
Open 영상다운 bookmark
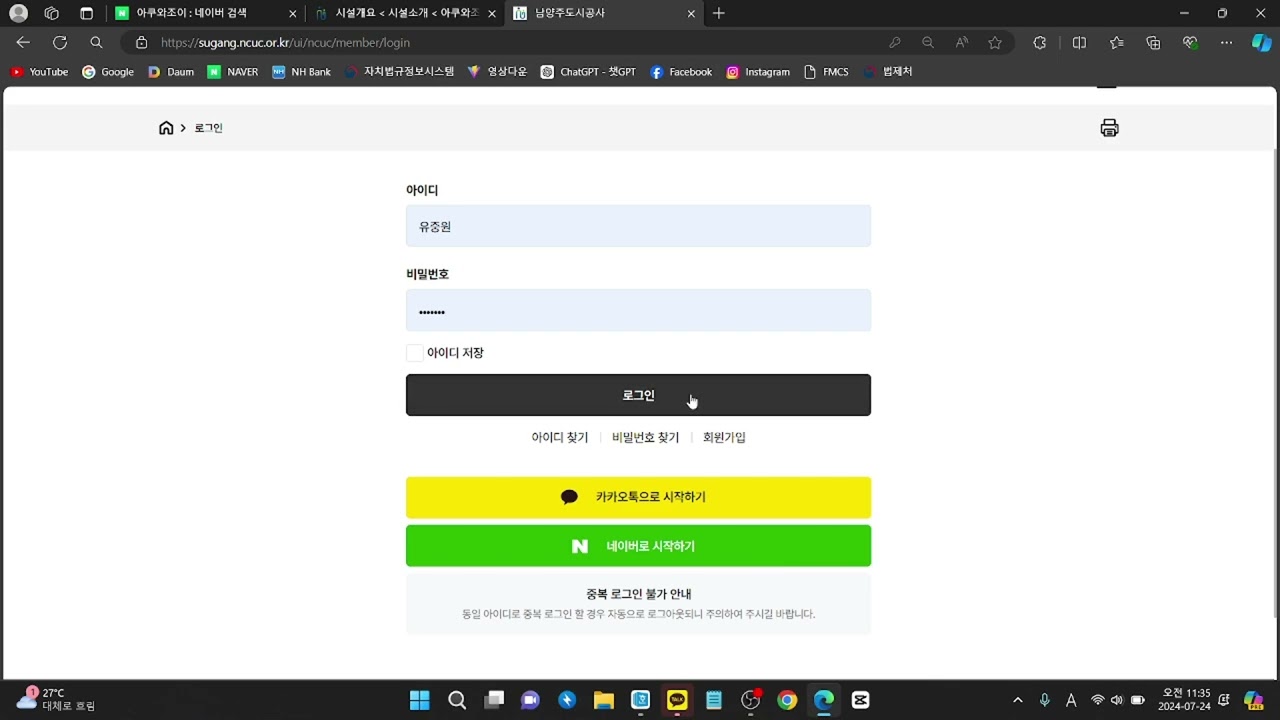(497, 72)
